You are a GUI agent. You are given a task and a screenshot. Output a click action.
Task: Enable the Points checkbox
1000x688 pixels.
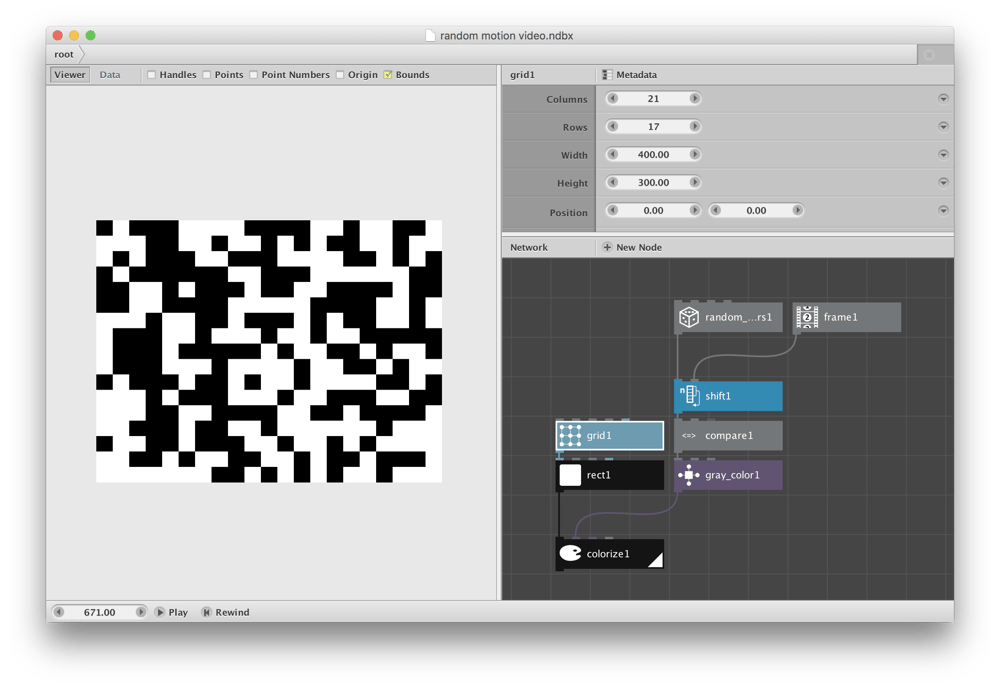click(207, 75)
